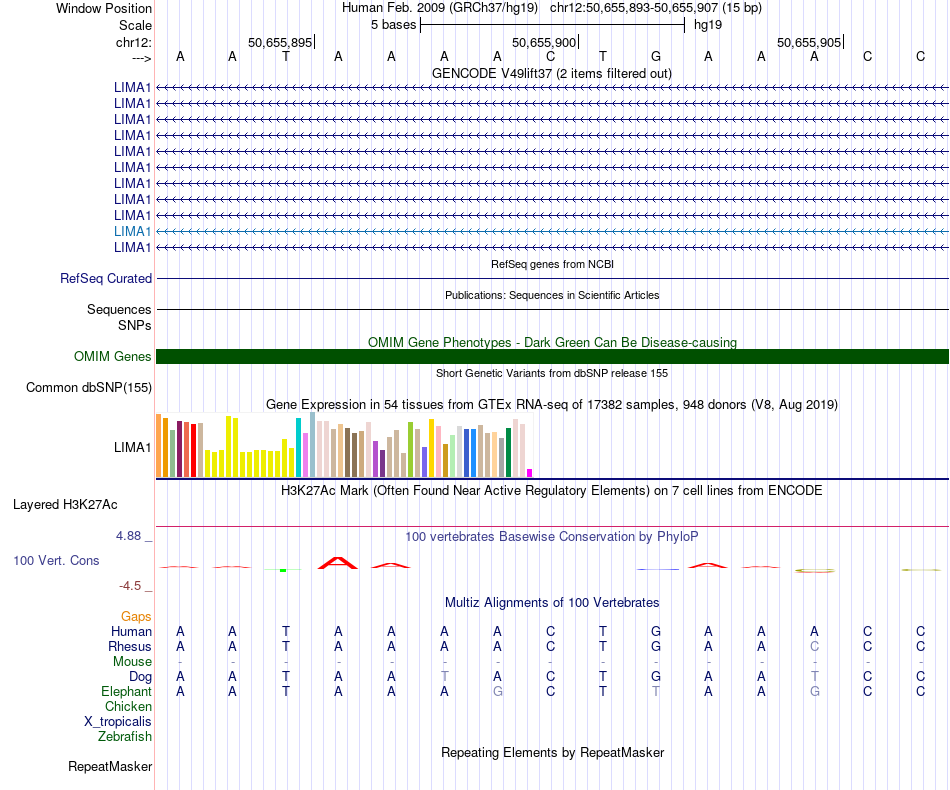Click the 50,655,900 ruler position marker
Viewport: 950px width, 790px height.
pos(544,42)
